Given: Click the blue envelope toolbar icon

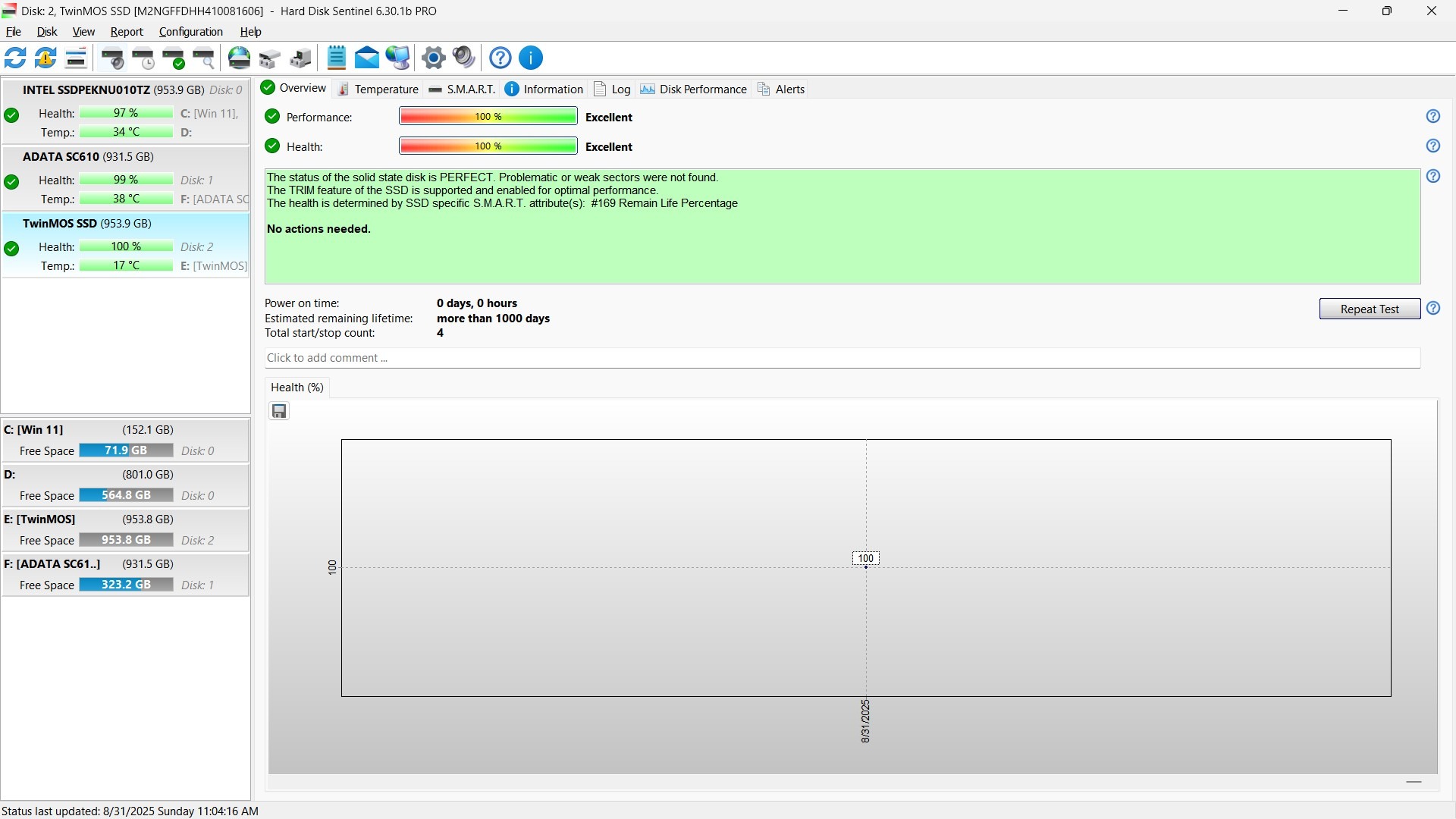Looking at the screenshot, I should point(367,58).
